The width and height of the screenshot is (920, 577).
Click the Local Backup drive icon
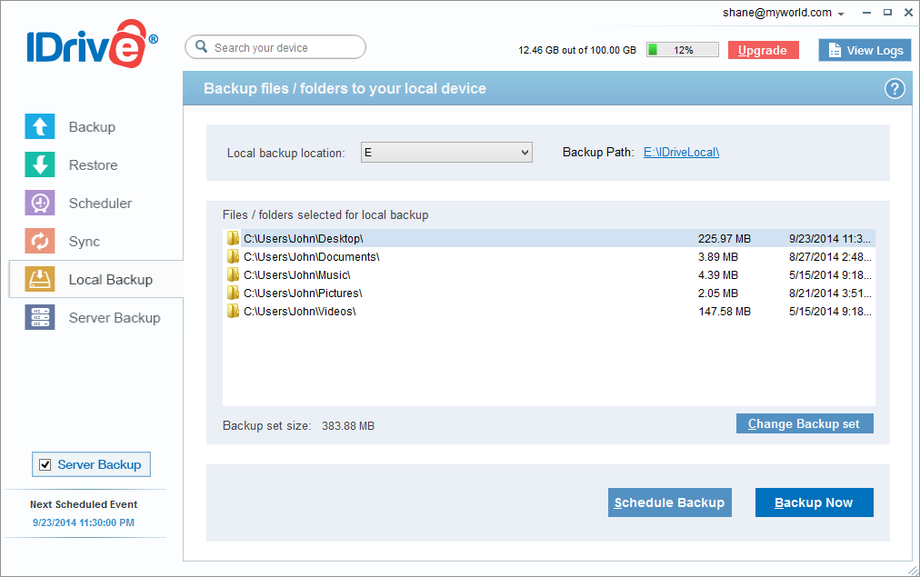[x=40, y=279]
